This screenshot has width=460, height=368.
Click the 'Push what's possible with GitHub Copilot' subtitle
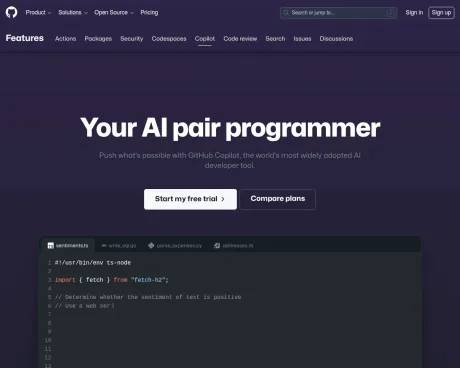pyautogui.click(x=230, y=160)
